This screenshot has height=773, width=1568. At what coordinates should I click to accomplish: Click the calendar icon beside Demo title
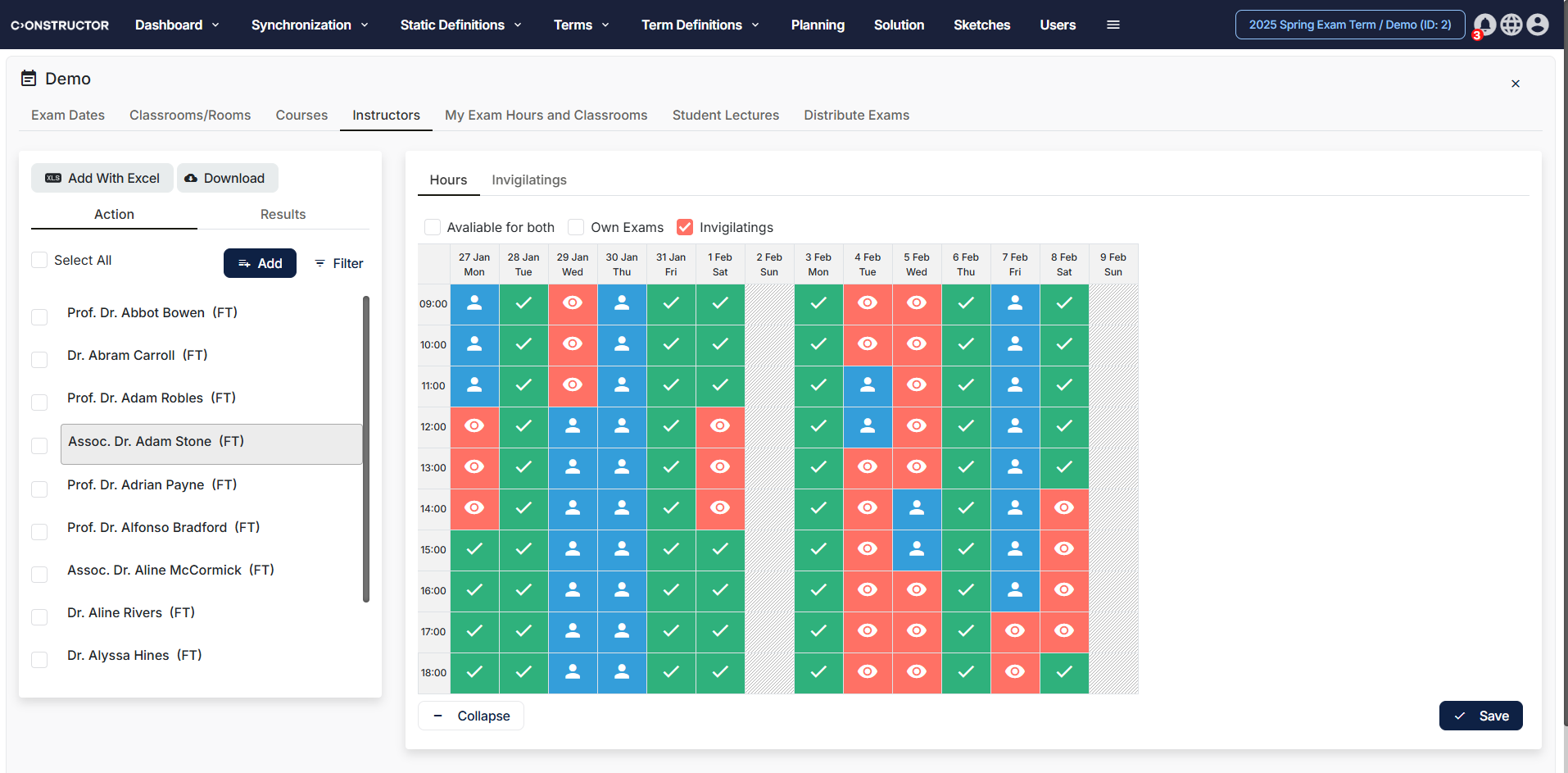click(28, 78)
